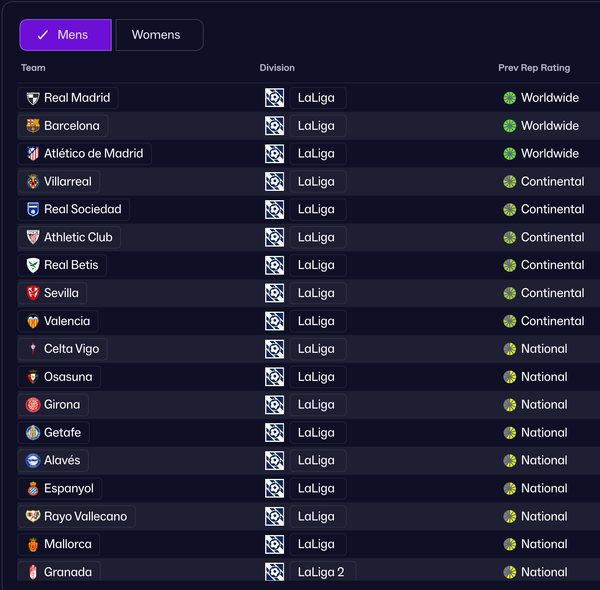Sort by Prev Rep Rating column header
Image resolution: width=600 pixels, height=590 pixels.
pos(534,68)
